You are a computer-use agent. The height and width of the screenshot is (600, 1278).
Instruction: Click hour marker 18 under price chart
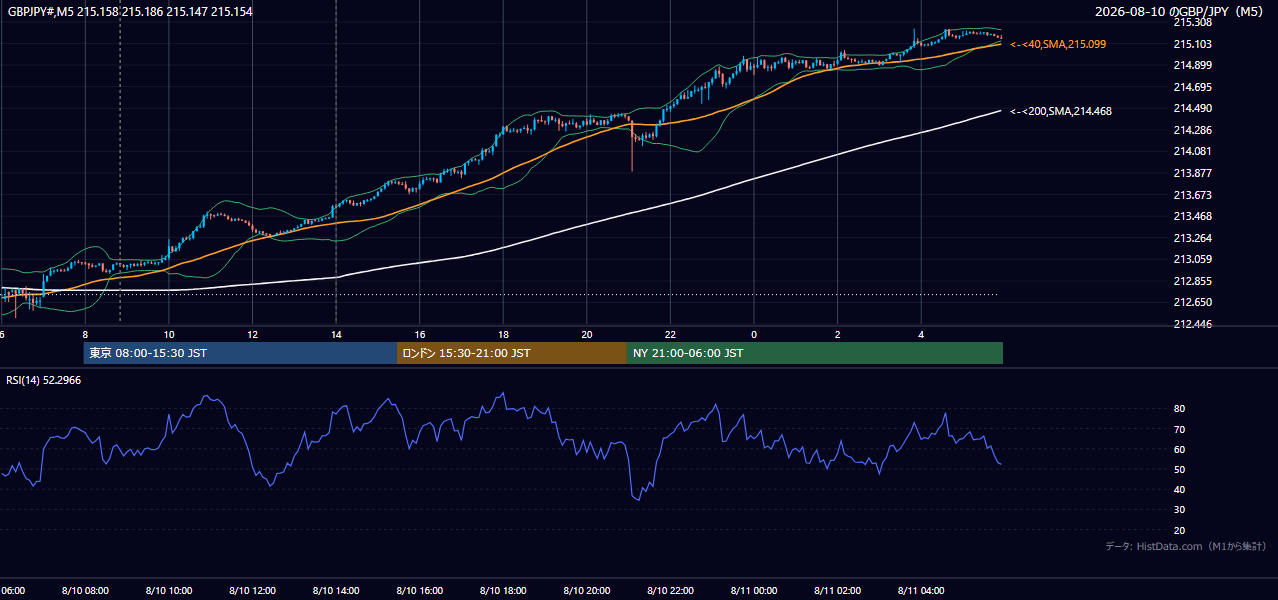(503, 335)
